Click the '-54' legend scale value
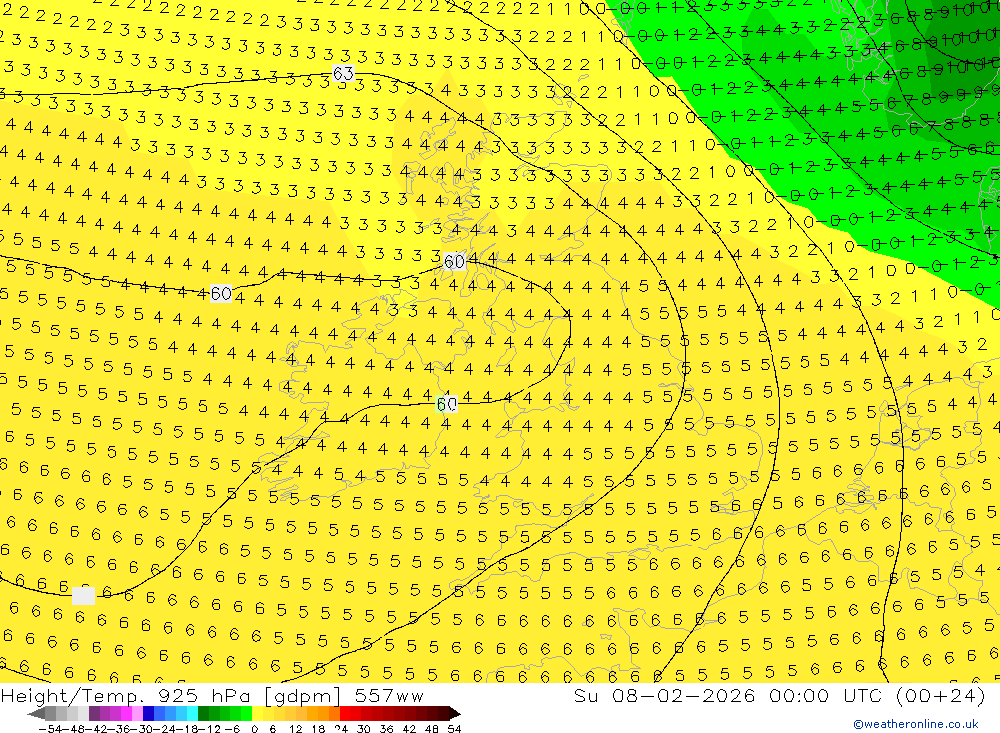 (50, 729)
